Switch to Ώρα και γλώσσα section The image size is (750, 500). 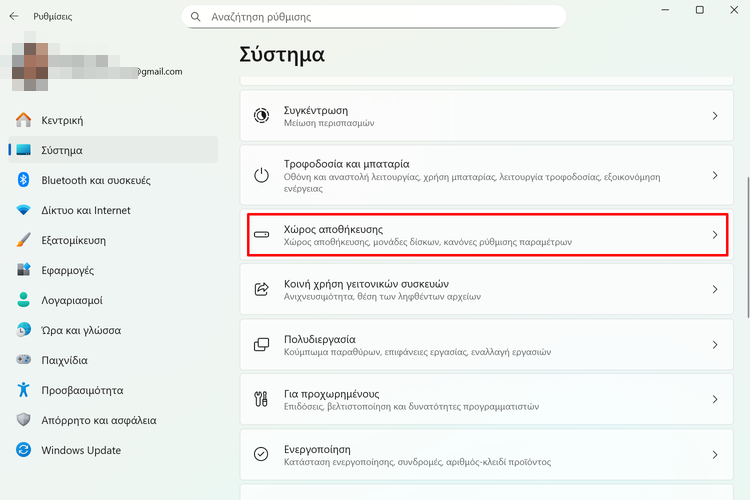point(80,330)
